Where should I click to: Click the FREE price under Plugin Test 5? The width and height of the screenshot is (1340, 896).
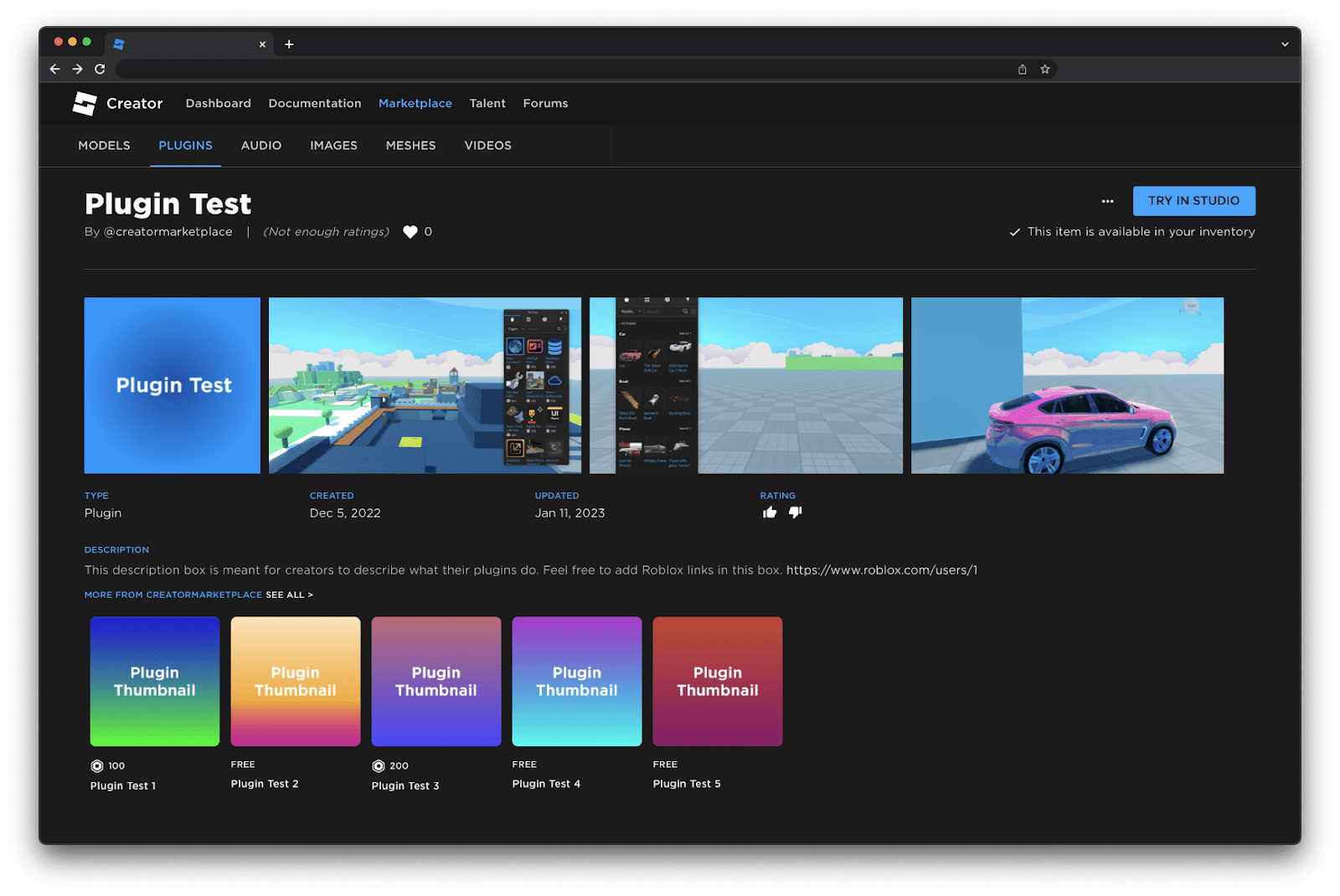click(x=665, y=765)
